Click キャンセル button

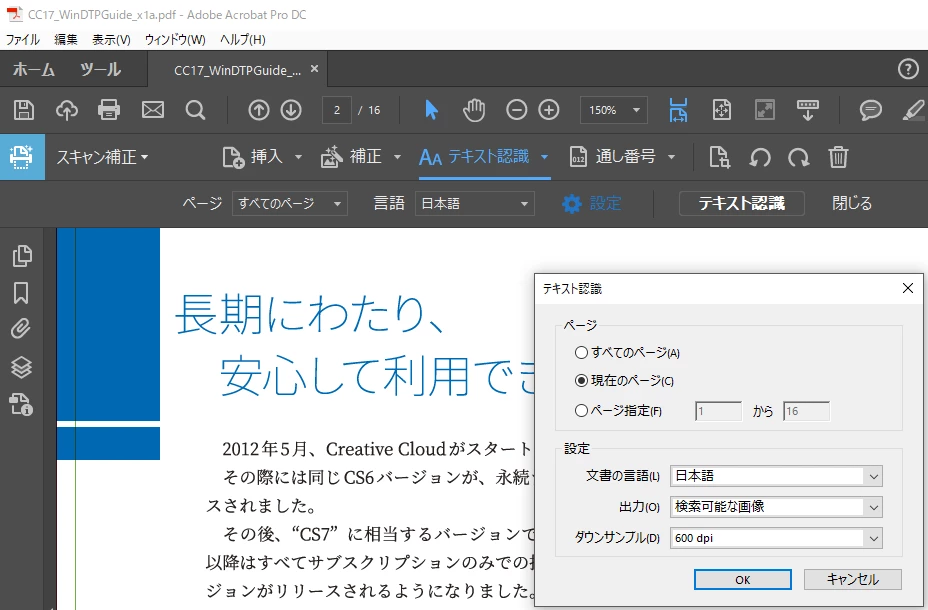click(x=852, y=580)
